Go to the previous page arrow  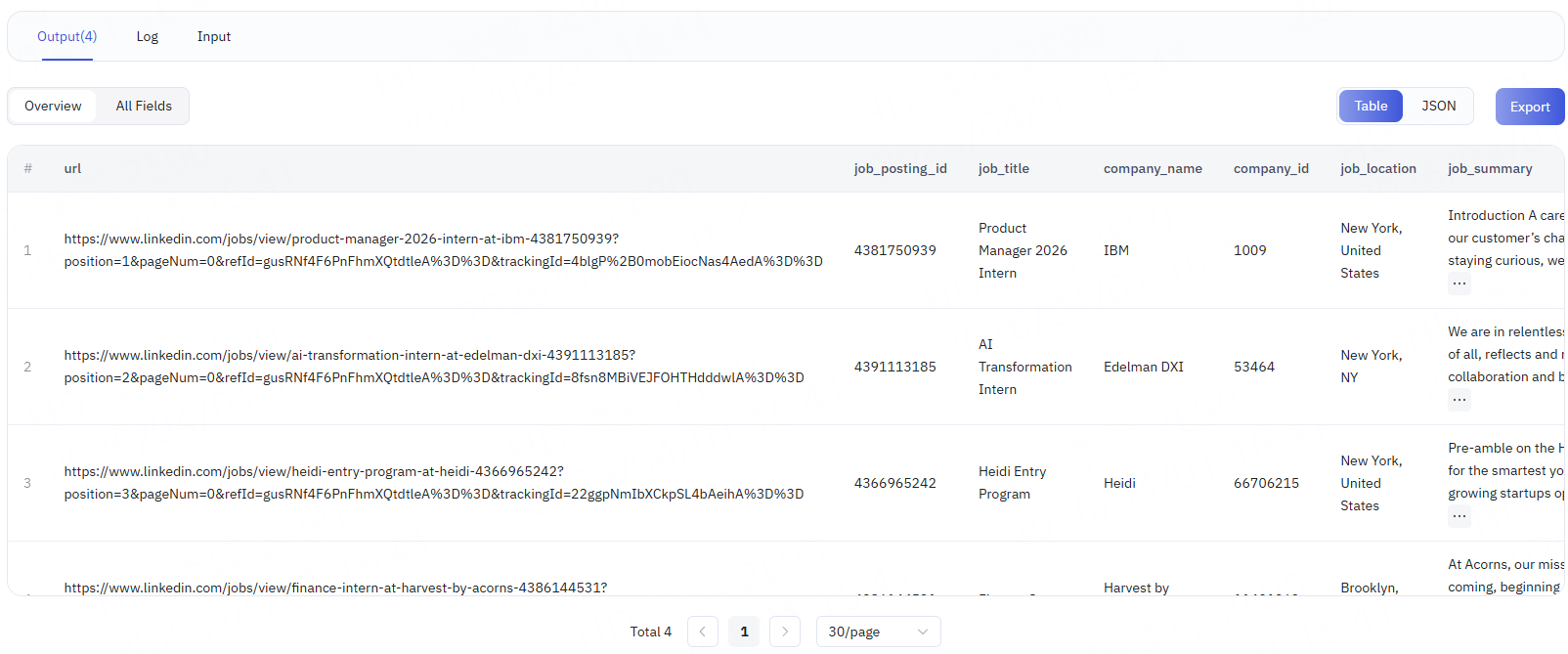click(702, 632)
